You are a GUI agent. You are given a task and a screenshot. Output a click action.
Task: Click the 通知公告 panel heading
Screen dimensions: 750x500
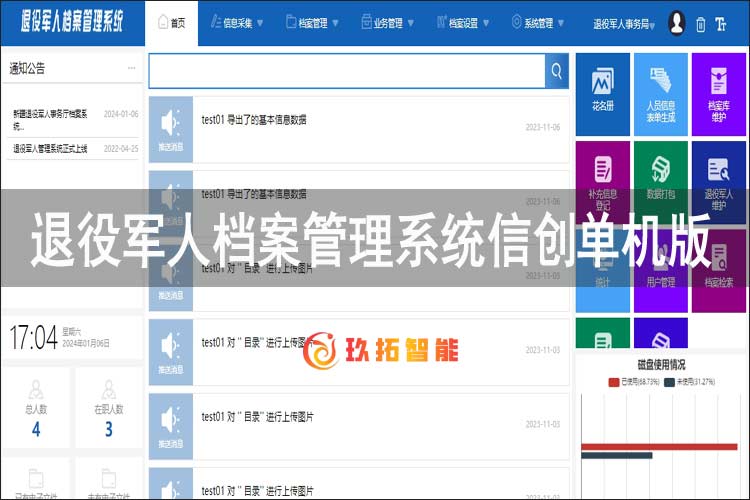(27, 68)
